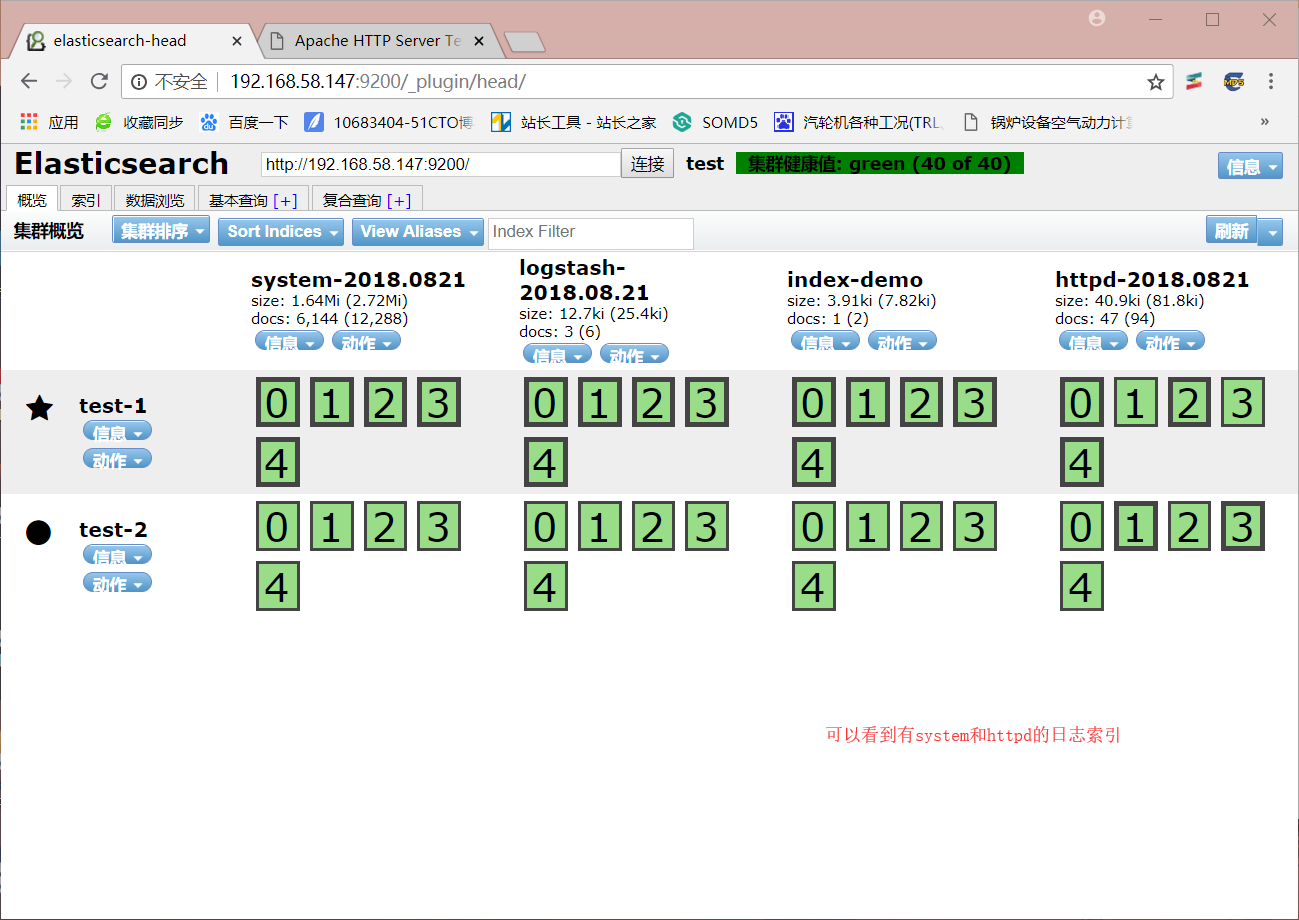Image resolution: width=1299 pixels, height=920 pixels.
Task: Open 动作 dropdown for node test-2
Action: click(x=117, y=583)
